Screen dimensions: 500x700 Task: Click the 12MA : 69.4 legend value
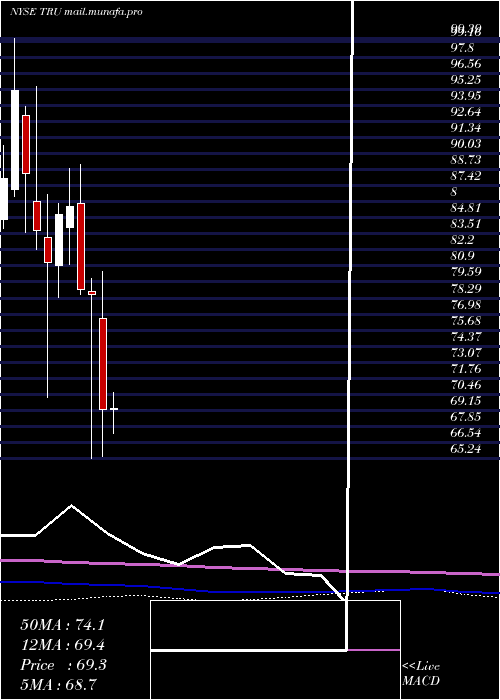62,645
